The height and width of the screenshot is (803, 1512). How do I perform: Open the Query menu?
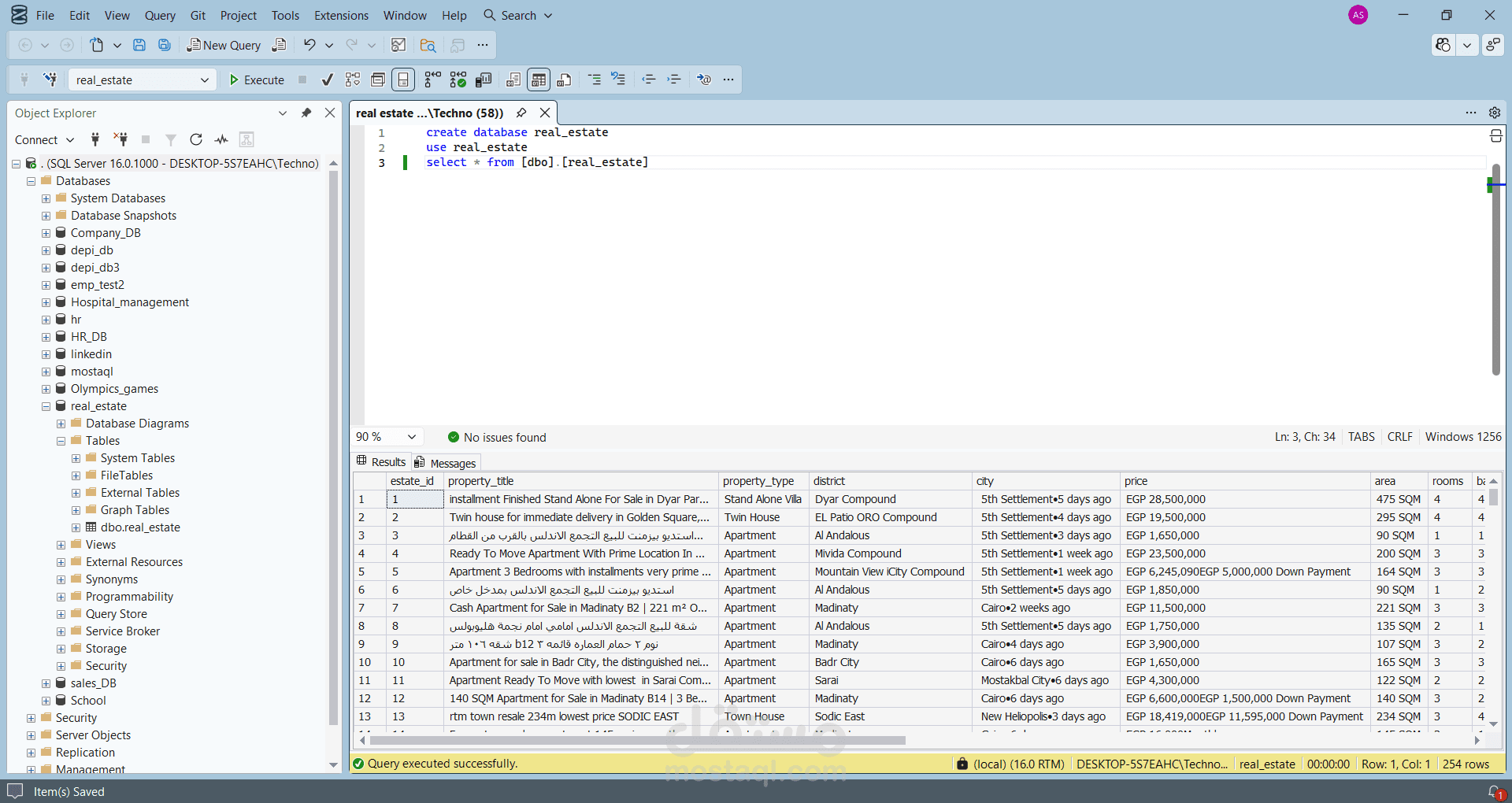point(160,15)
